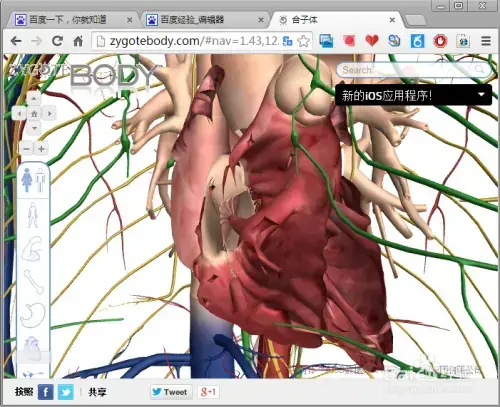The height and width of the screenshot is (407, 500).
Task: Zoom in with plus button
Action: (x=42, y=149)
